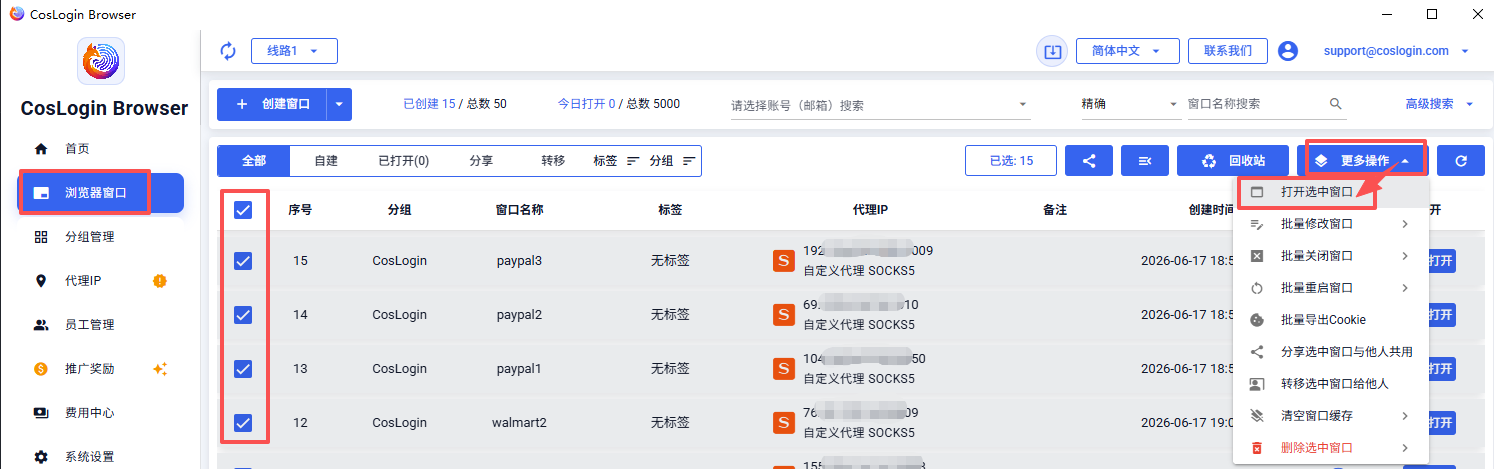1494x469 pixels.
Task: Switch to the 分享 tab
Action: [481, 160]
